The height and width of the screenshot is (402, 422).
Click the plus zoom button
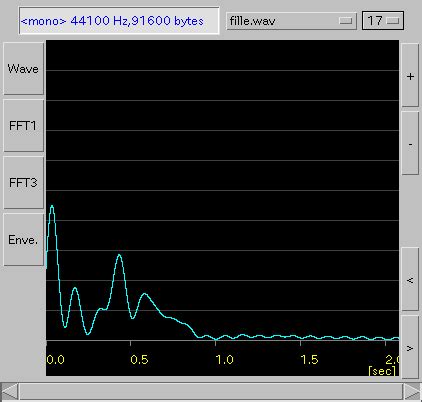[x=410, y=75]
